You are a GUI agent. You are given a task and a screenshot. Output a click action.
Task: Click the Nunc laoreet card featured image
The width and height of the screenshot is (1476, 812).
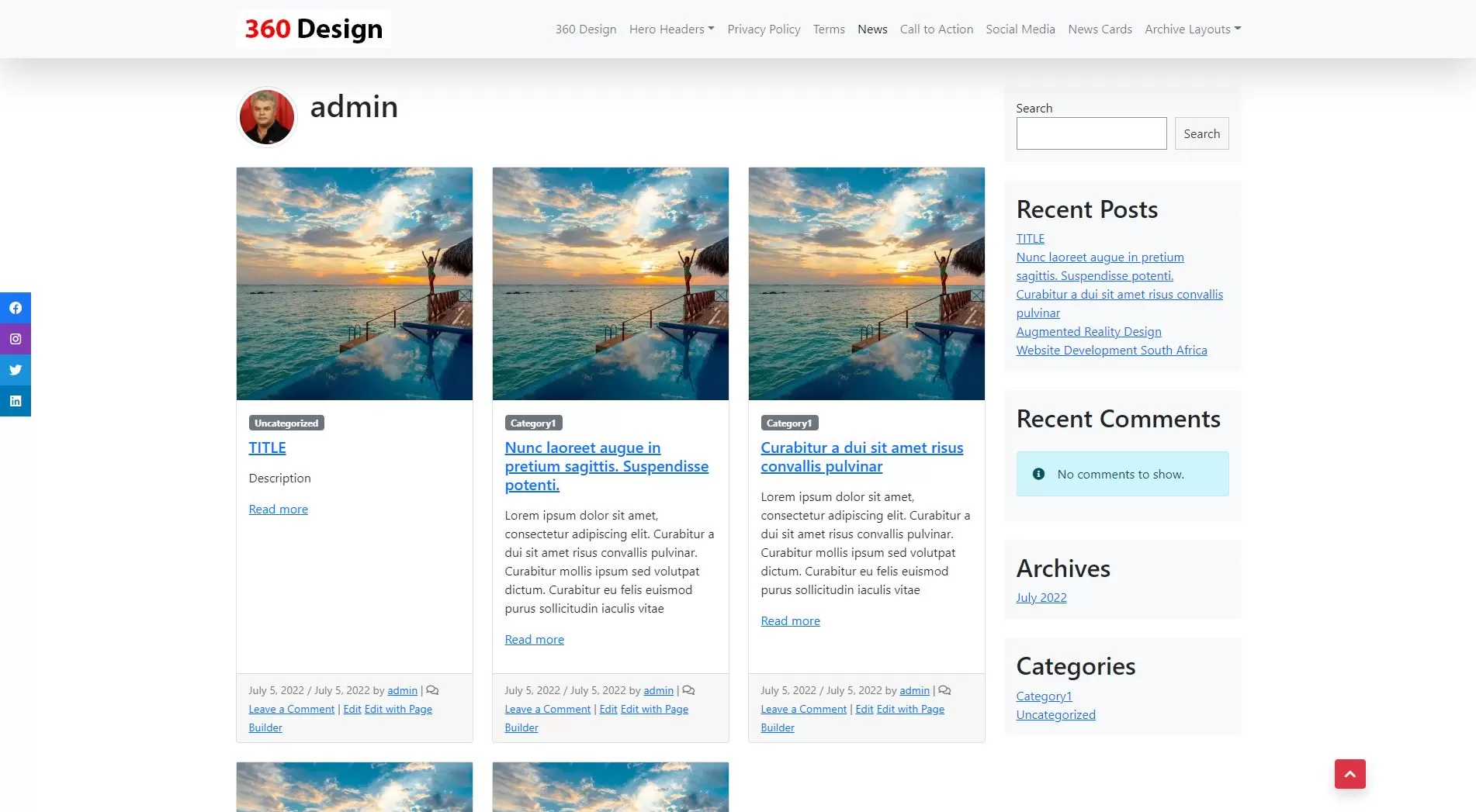[611, 284]
